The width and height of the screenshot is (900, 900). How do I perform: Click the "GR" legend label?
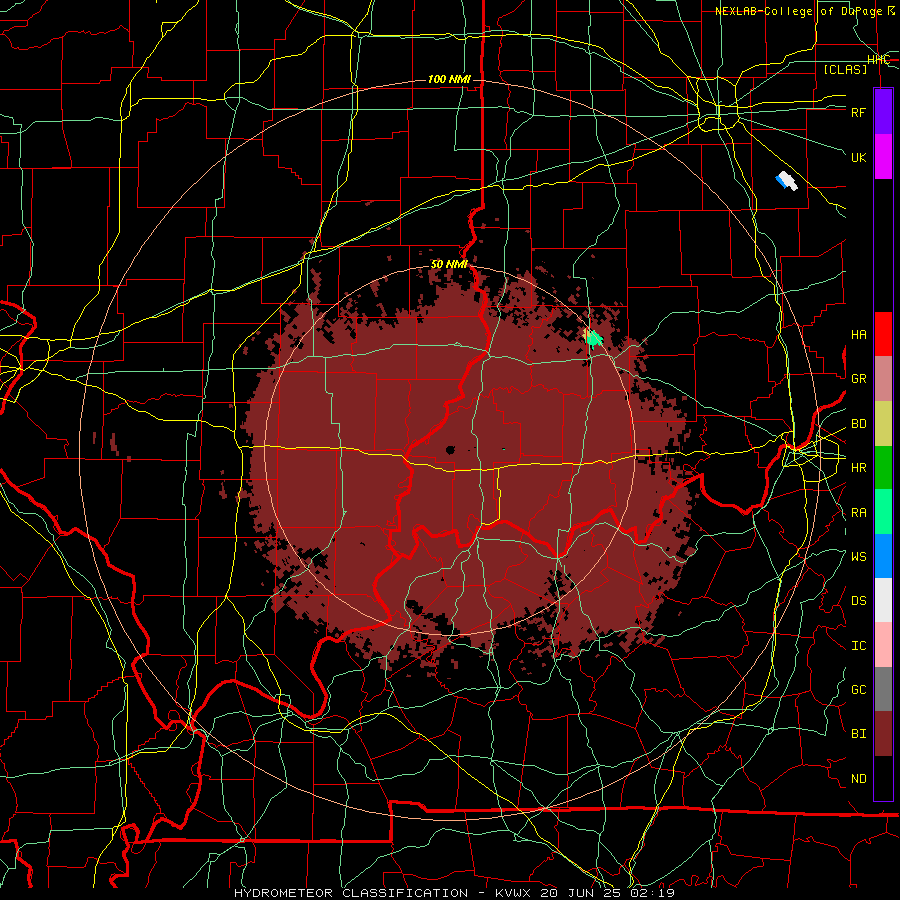point(858,379)
